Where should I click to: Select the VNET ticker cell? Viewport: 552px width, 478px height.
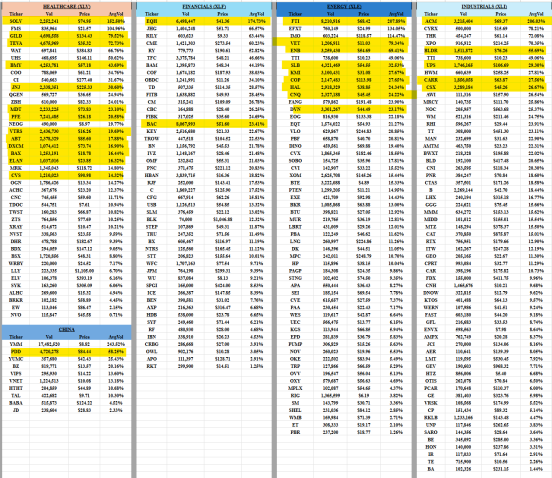click(x=16, y=381)
